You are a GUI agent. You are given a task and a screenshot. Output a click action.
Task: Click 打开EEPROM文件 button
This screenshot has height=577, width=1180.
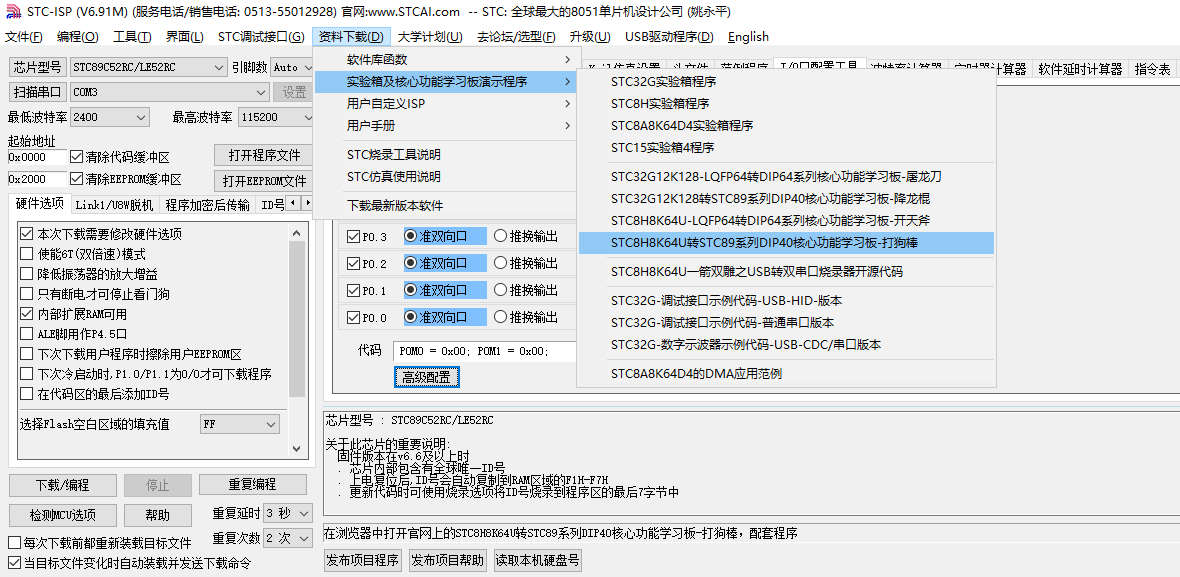[x=263, y=181]
